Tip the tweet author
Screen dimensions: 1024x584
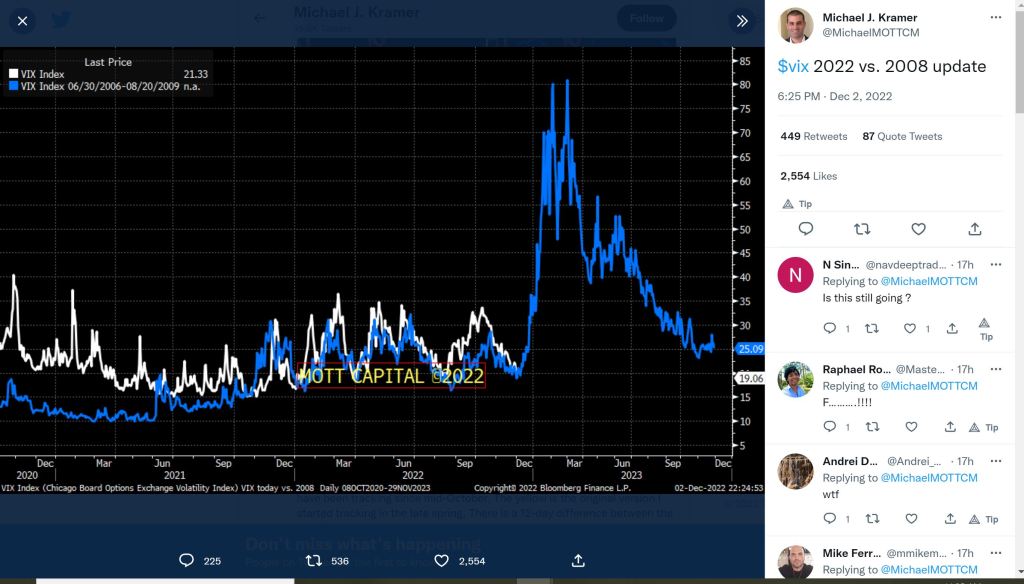[797, 203]
